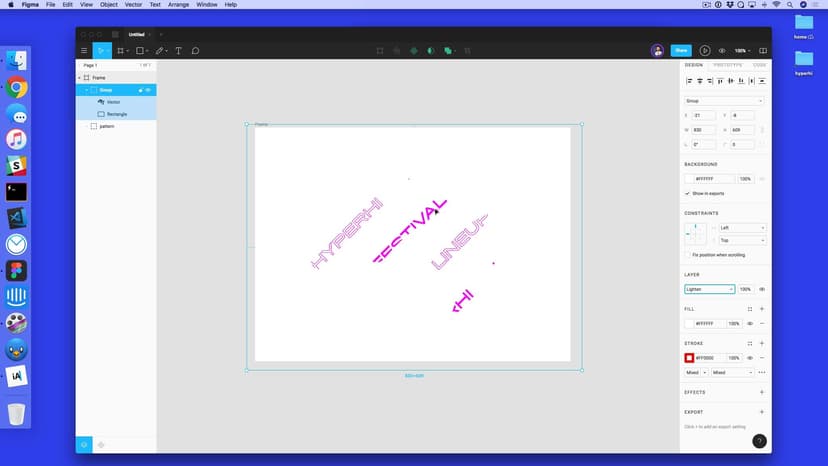Hide the stroke using its eye icon
The width and height of the screenshot is (828, 466).
coord(750,358)
